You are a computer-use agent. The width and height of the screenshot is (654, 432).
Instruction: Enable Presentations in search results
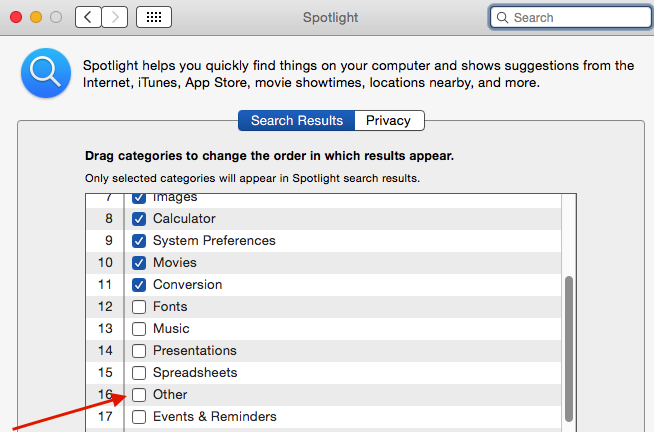click(139, 351)
